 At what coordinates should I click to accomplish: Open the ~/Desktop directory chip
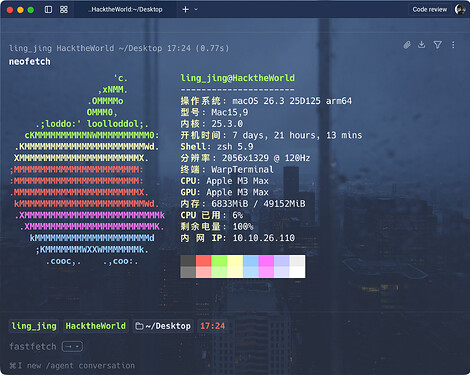tap(163, 326)
